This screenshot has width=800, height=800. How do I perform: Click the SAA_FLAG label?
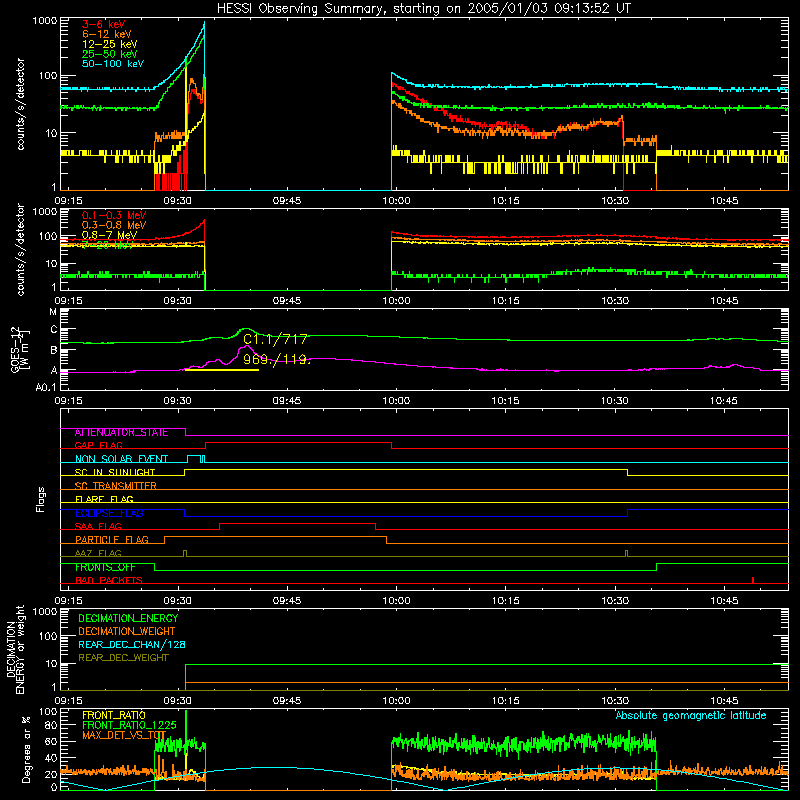98,526
